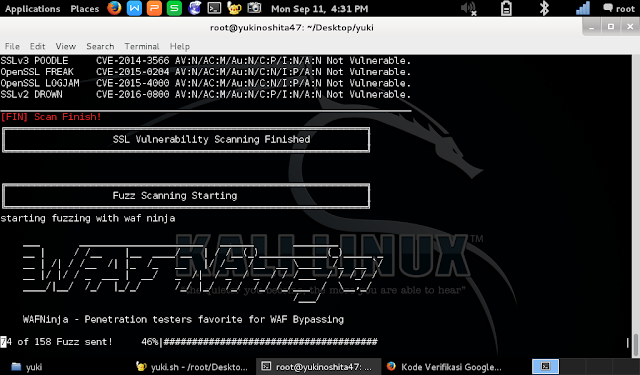Select the second workspace in switcher
Screen dimensions: 640x375
tap(572, 366)
